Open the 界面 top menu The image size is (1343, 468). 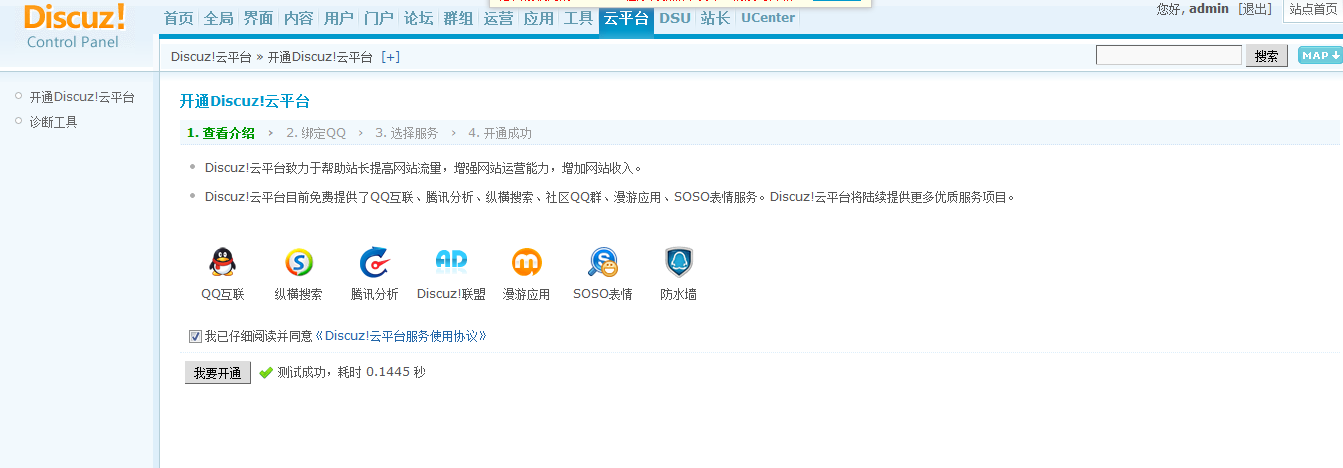(x=258, y=18)
